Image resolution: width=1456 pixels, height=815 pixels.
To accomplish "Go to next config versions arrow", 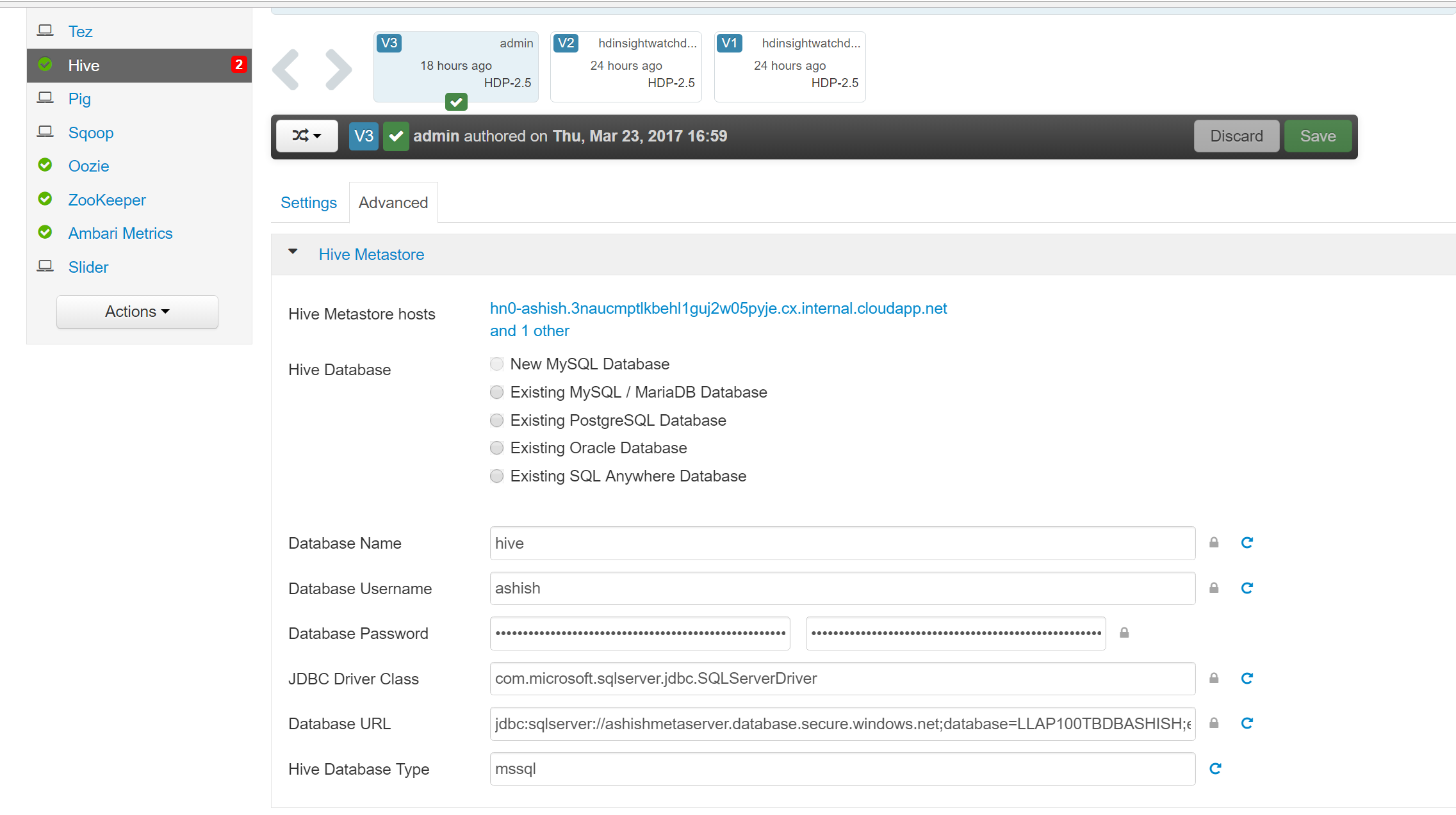I will pos(338,69).
